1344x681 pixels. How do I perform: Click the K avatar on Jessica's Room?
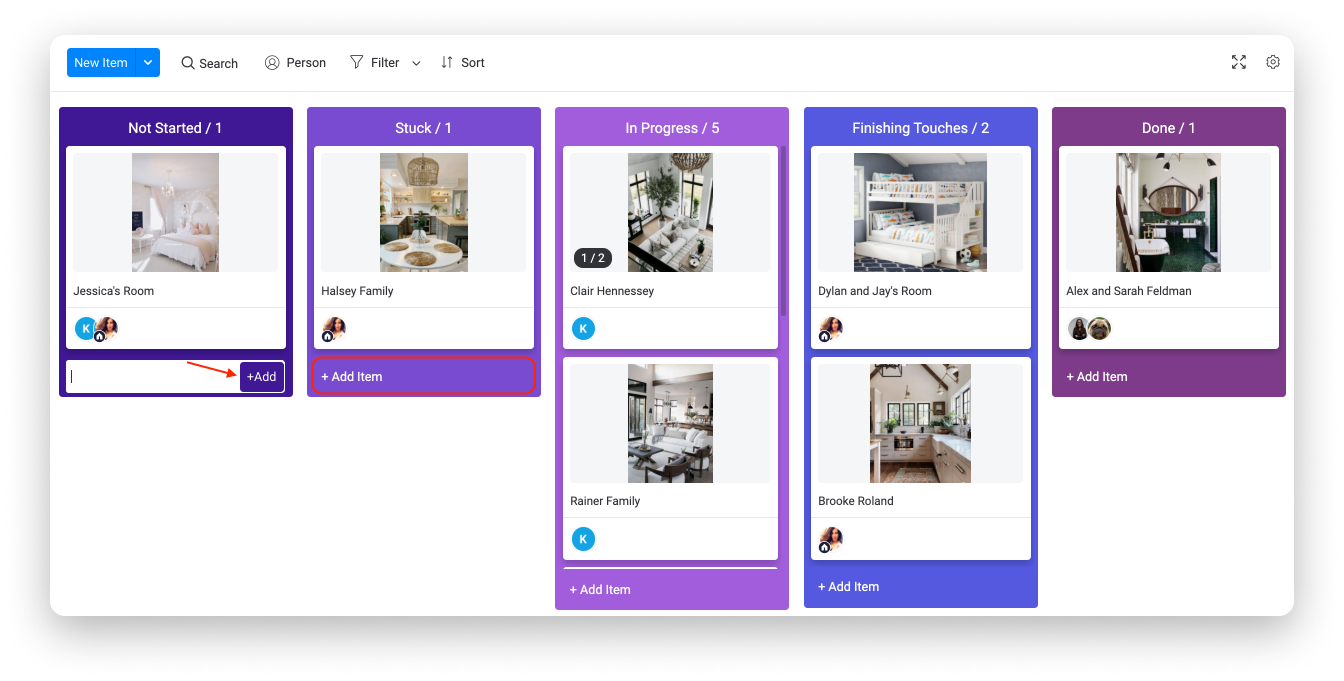(x=86, y=329)
